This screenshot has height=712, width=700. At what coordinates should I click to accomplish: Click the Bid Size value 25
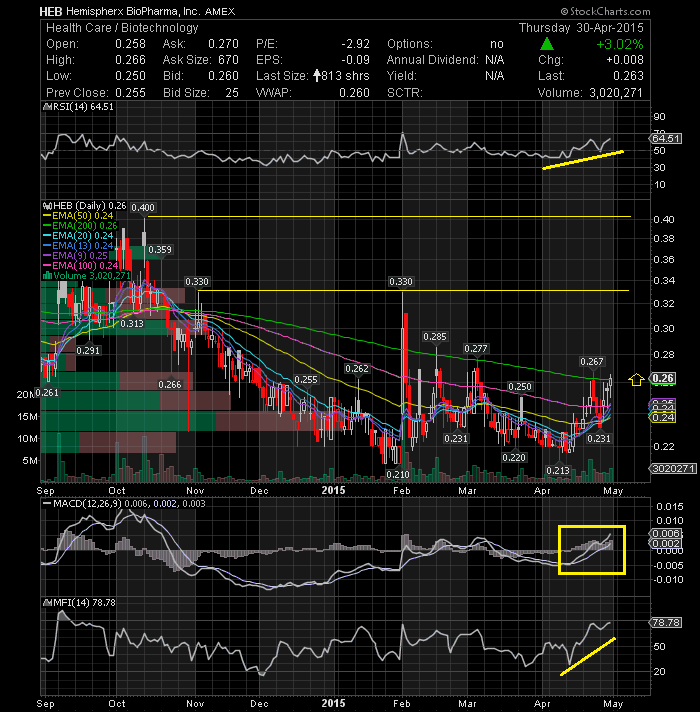click(x=232, y=93)
